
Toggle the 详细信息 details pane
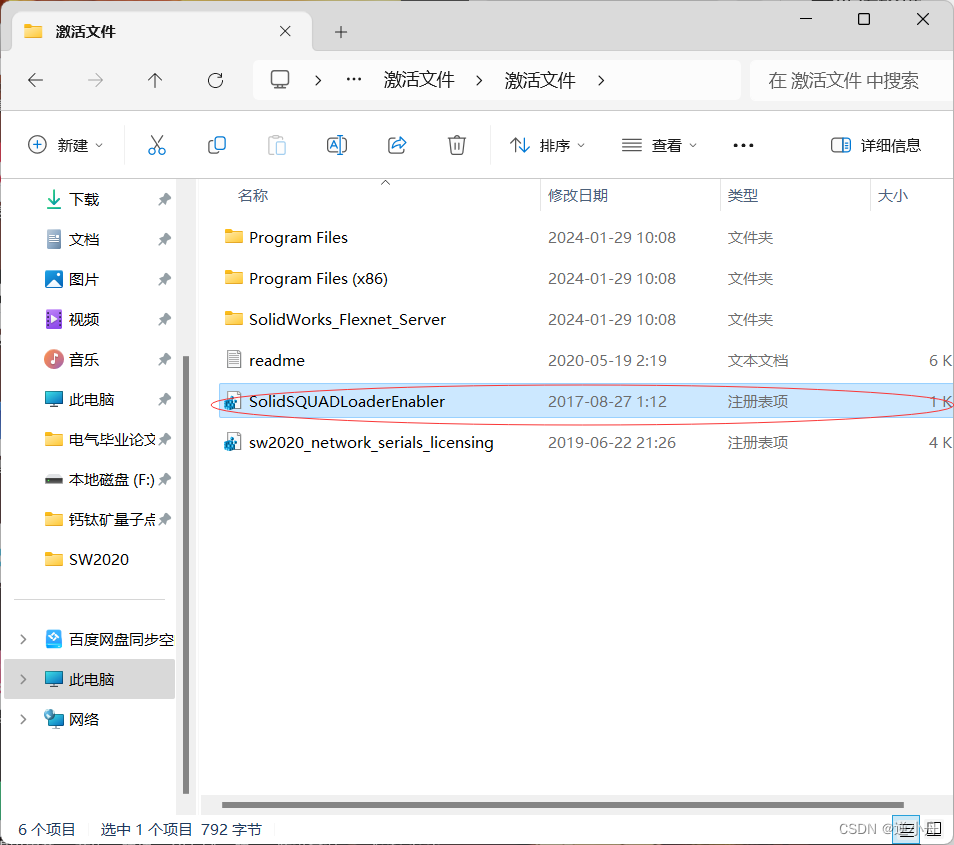coord(876,145)
